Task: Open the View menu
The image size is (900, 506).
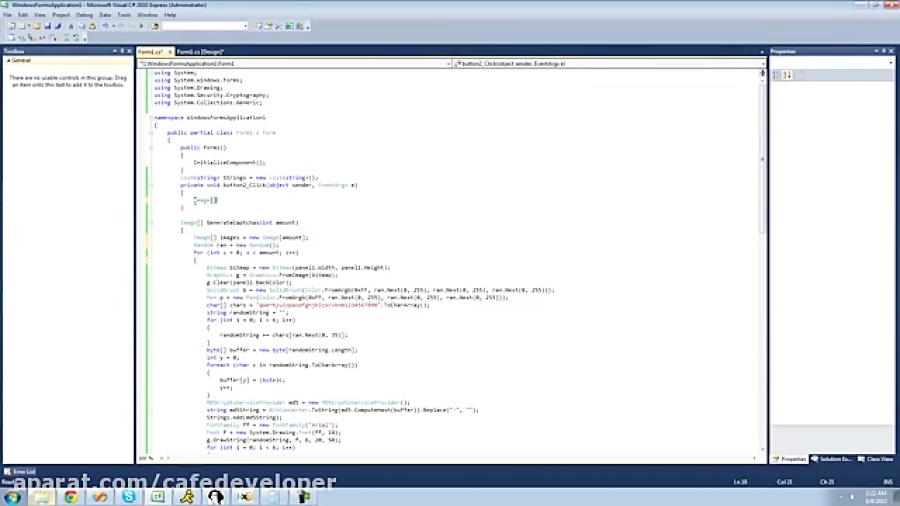Action: tap(39, 15)
